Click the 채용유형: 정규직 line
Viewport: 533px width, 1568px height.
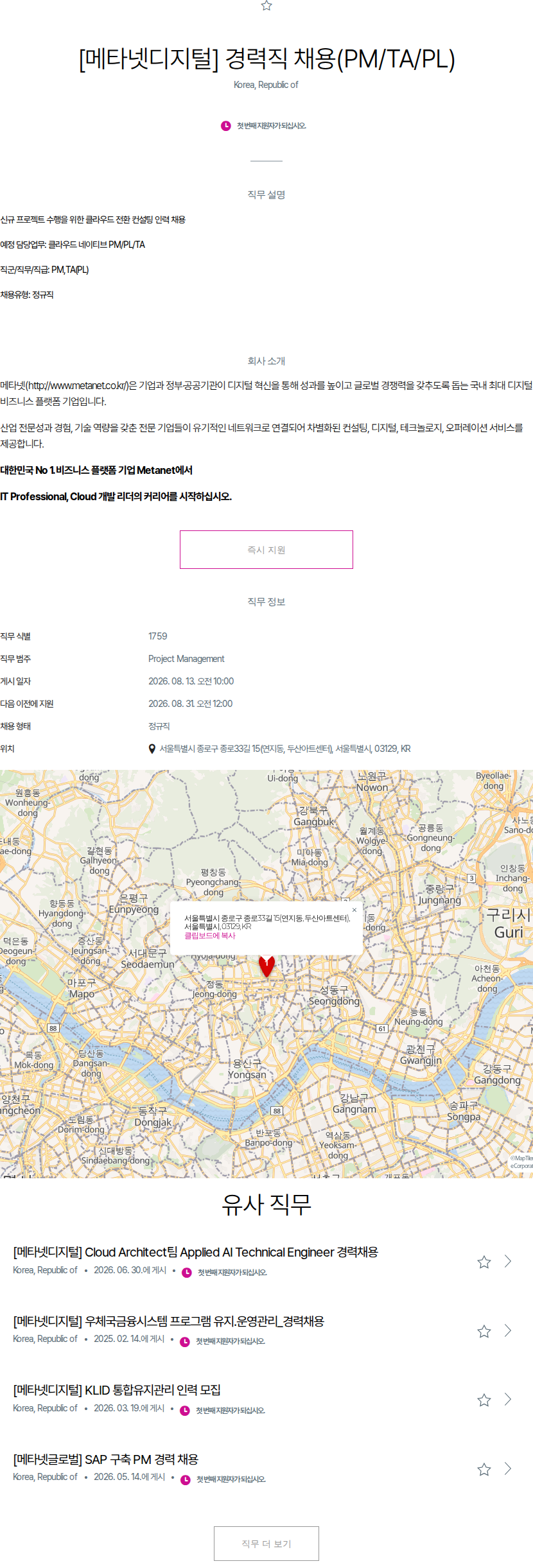tap(27, 295)
